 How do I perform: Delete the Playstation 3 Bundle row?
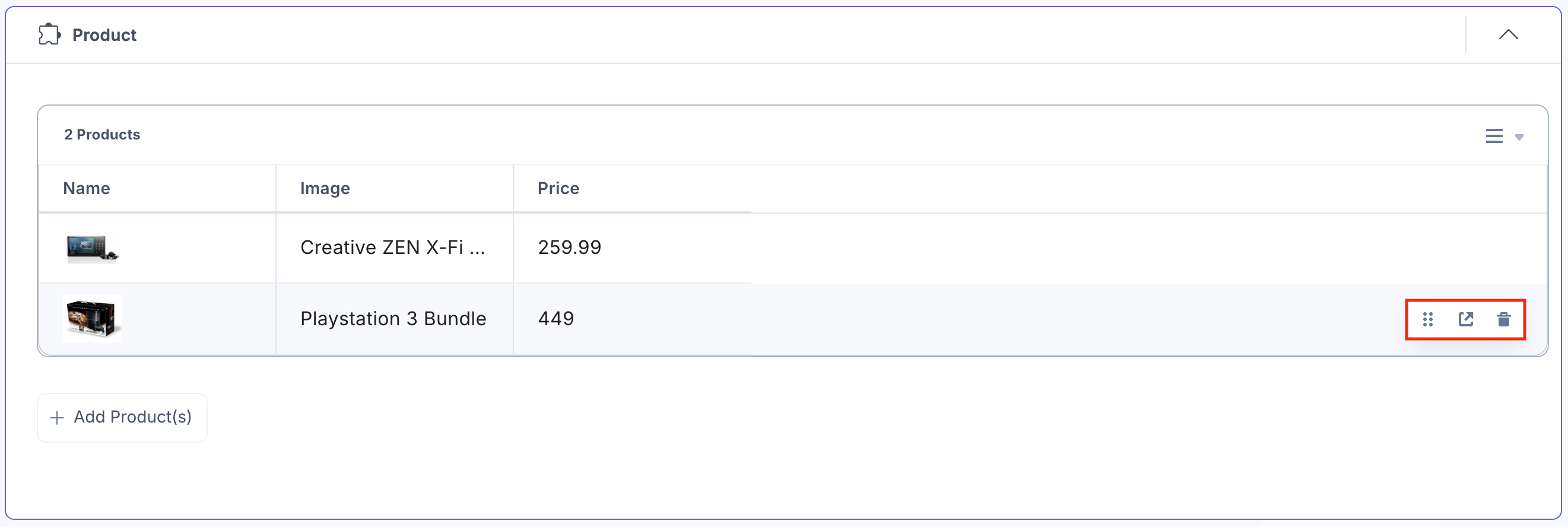pos(1503,319)
